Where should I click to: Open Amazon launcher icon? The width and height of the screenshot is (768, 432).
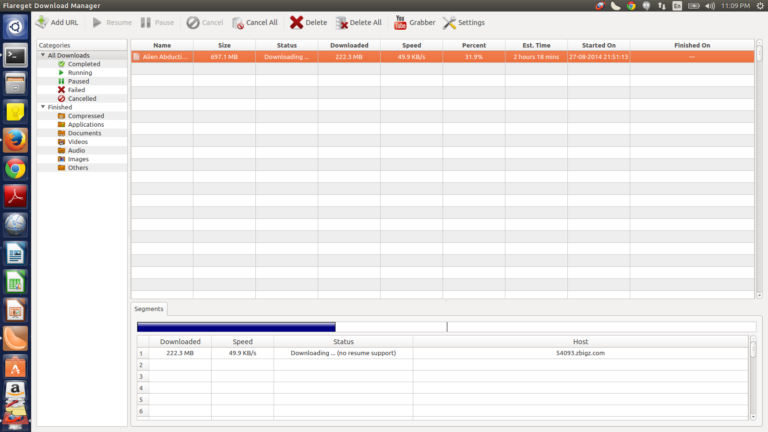pyautogui.click(x=15, y=390)
